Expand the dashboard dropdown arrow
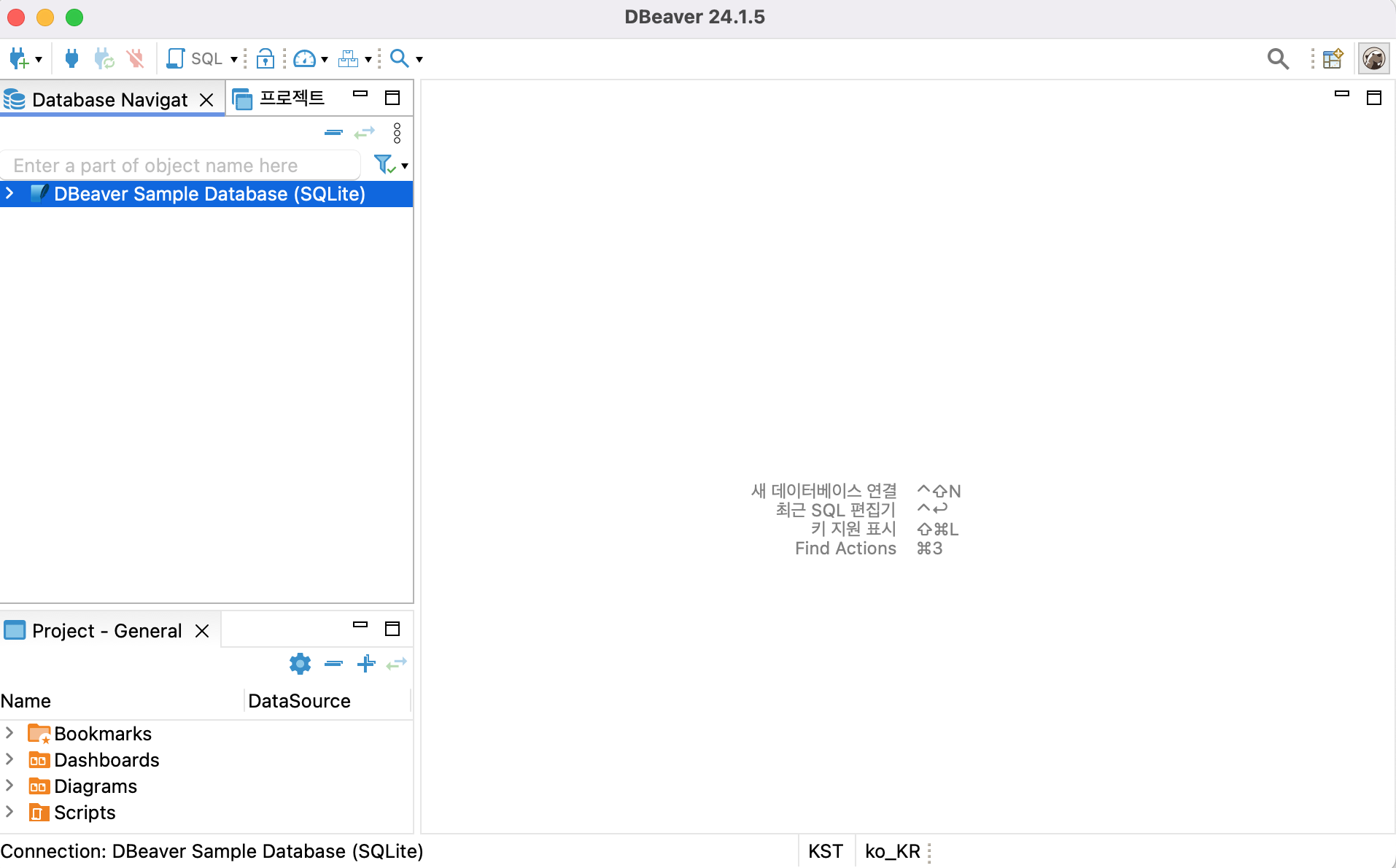The image size is (1396, 868). tap(325, 59)
